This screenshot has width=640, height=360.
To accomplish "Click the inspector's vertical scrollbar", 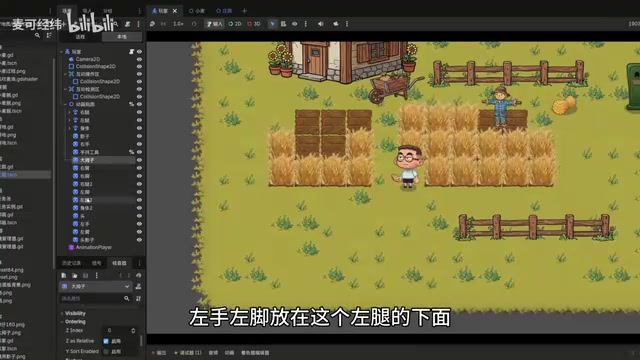I will 142,340.
